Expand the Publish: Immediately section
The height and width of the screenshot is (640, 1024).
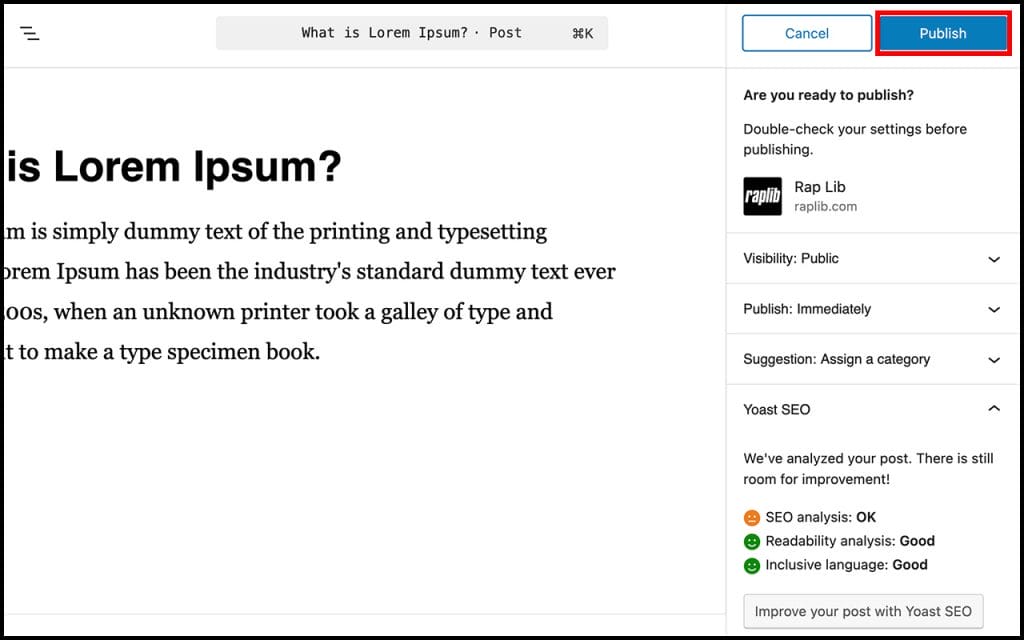[994, 309]
